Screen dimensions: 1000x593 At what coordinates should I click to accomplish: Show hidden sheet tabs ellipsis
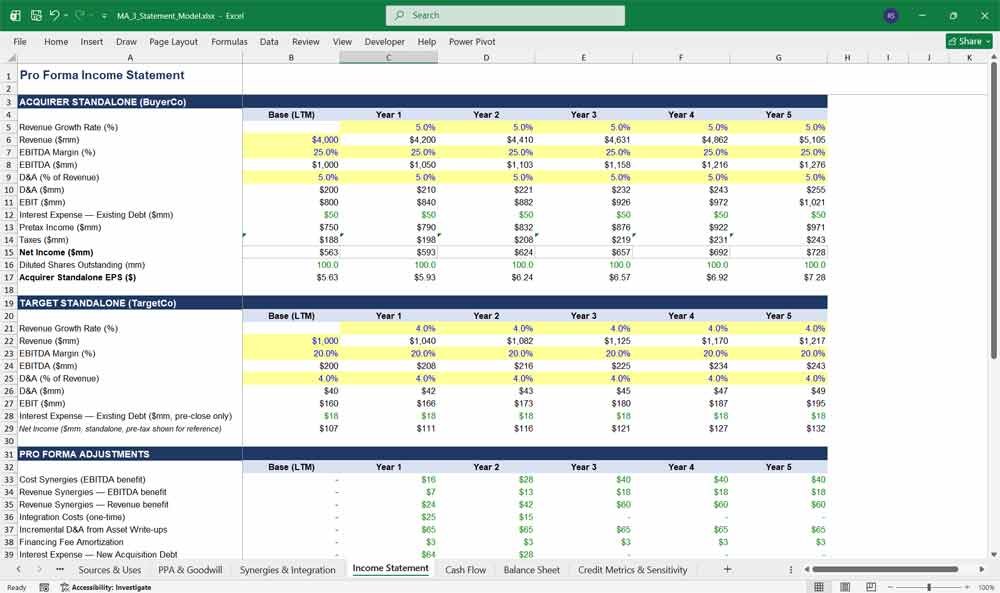point(60,569)
